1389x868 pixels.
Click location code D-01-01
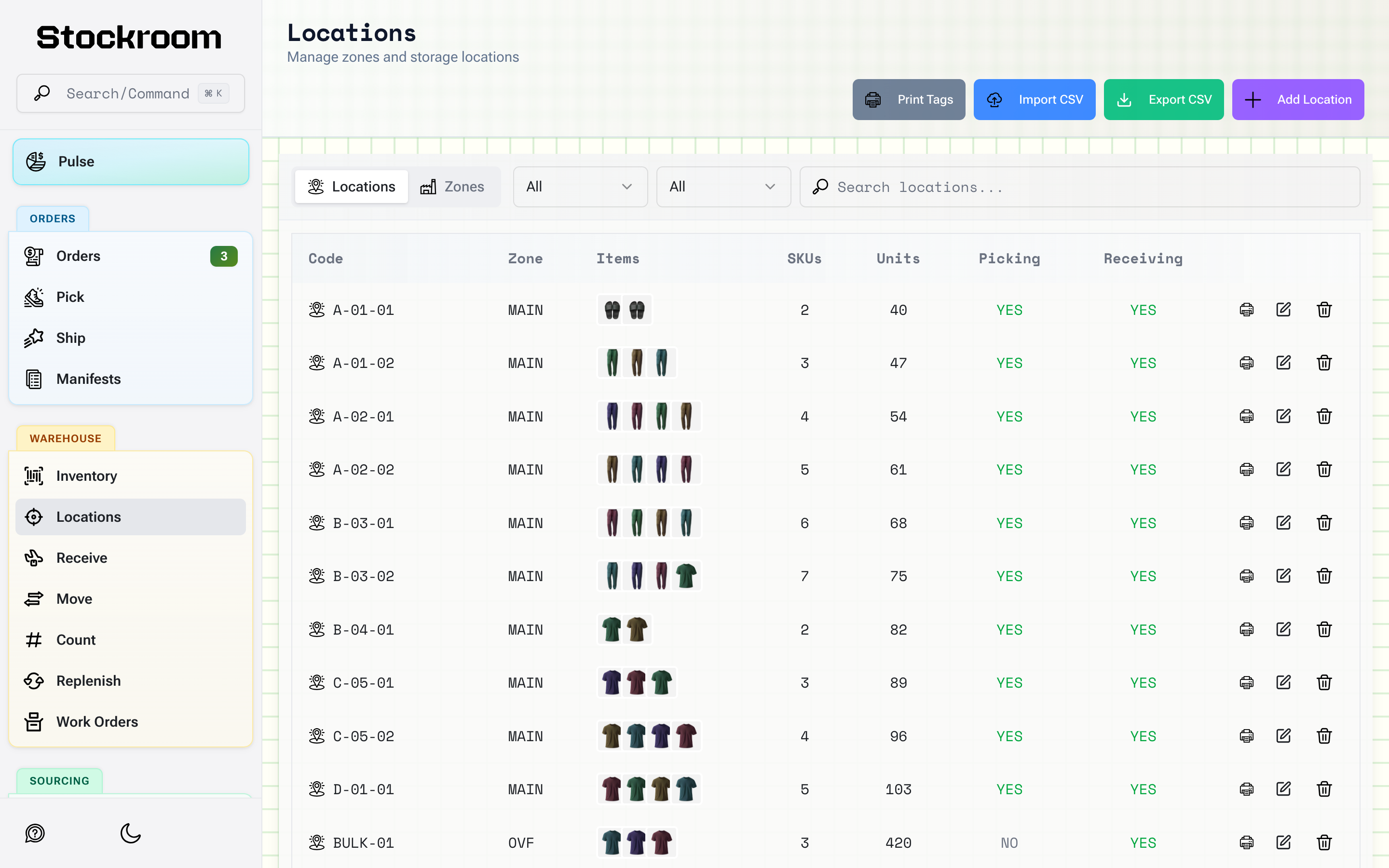point(363,789)
